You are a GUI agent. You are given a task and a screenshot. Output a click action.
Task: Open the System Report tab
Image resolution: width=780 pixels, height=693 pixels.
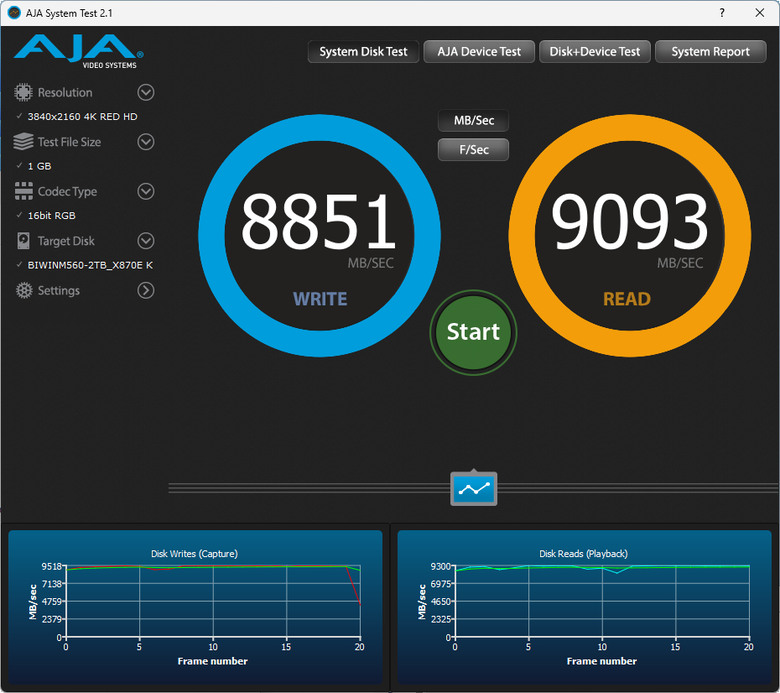[x=710, y=52]
